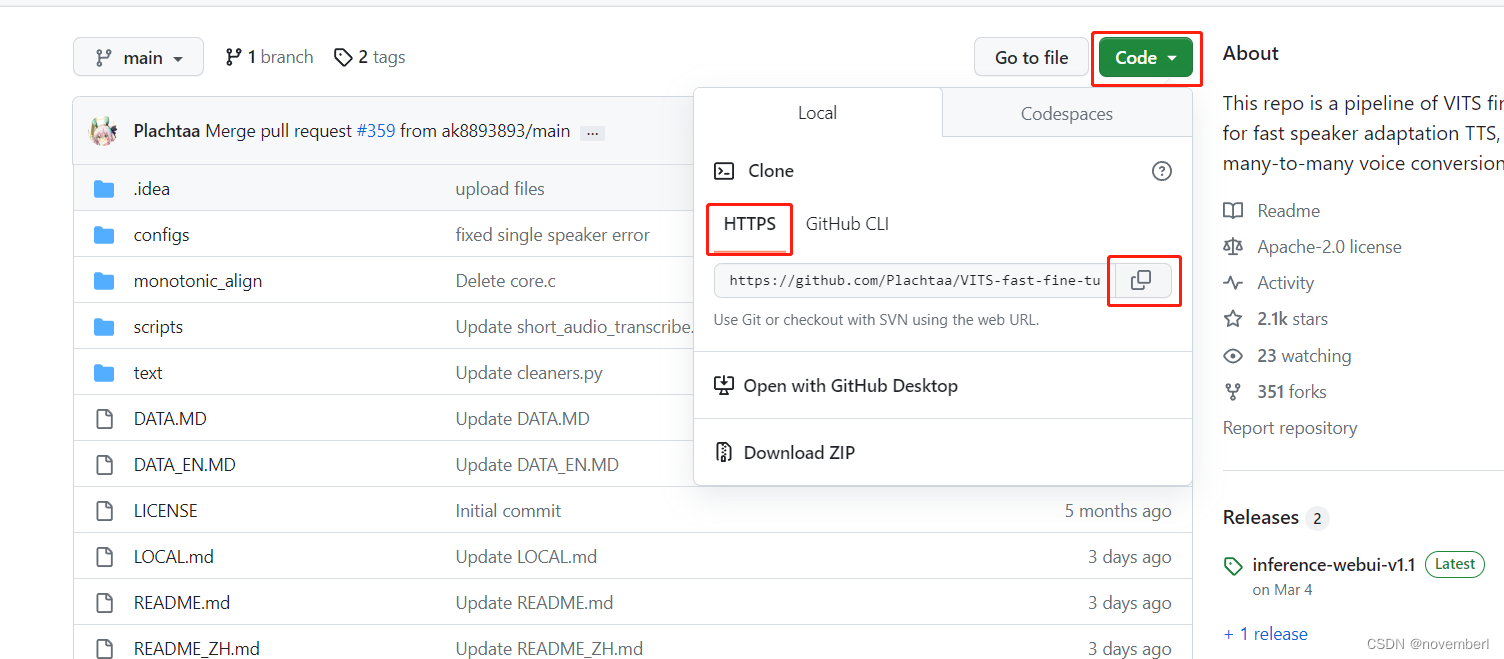Switch to the Codespaces tab
Image resolution: width=1504 pixels, height=659 pixels.
[x=1066, y=112]
